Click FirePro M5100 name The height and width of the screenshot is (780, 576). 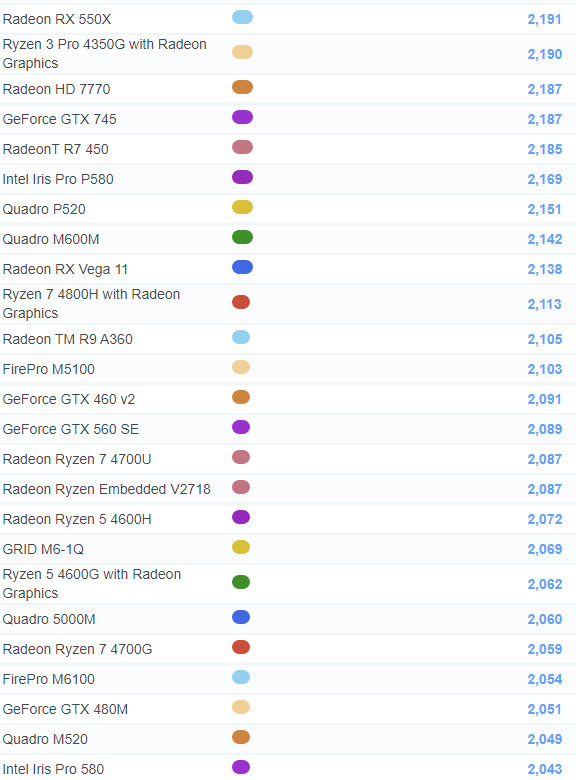point(48,369)
